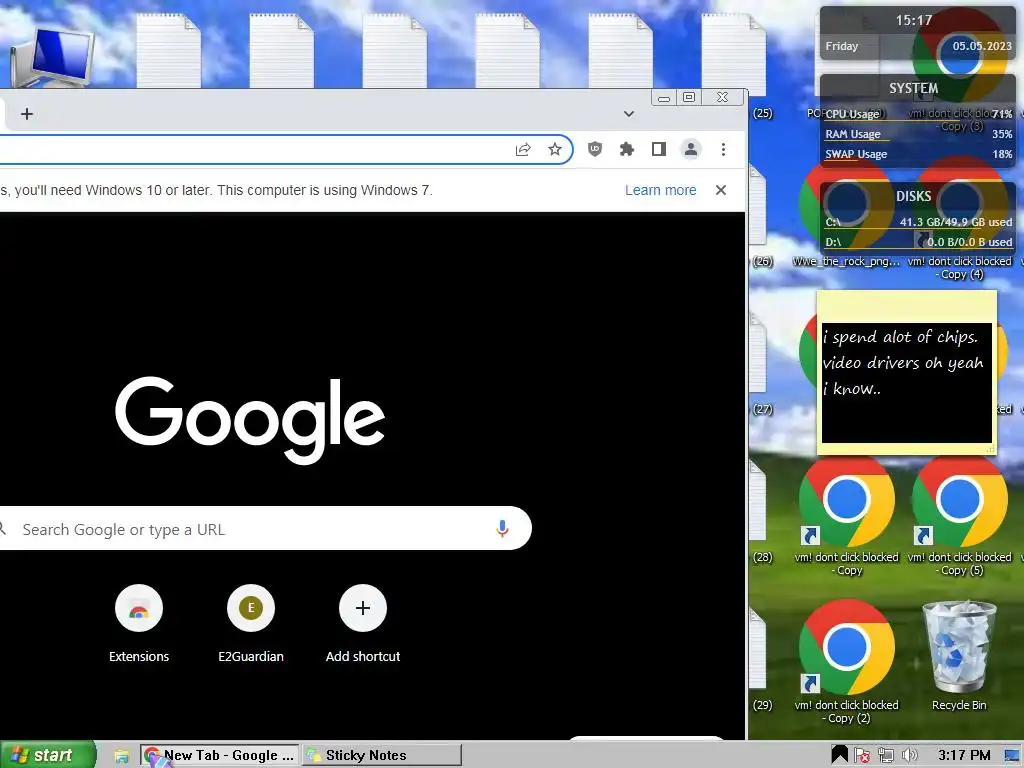The width and height of the screenshot is (1024, 768).
Task: Open the Extensions shortcut tile
Action: click(x=138, y=624)
